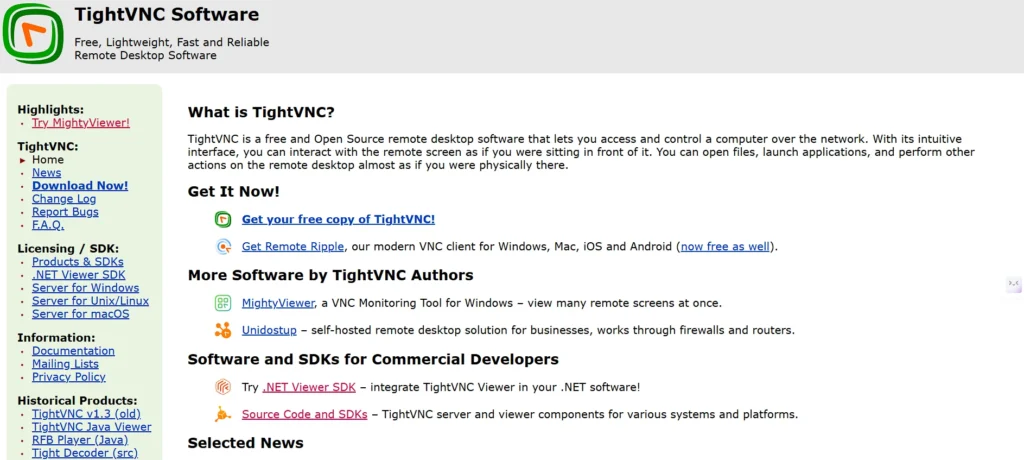Viewport: 1024px width, 460px height.
Task: Click the MightyViewer grid icon
Action: click(223, 303)
